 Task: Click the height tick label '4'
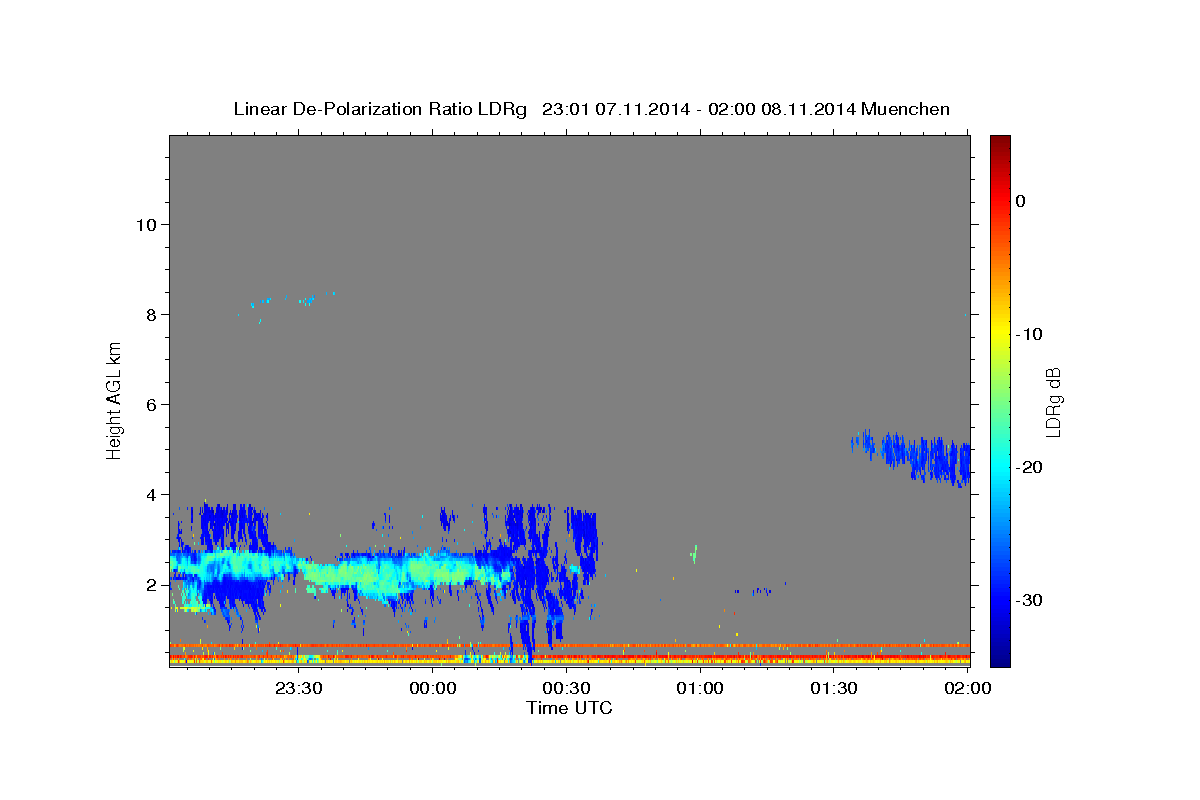coord(150,494)
